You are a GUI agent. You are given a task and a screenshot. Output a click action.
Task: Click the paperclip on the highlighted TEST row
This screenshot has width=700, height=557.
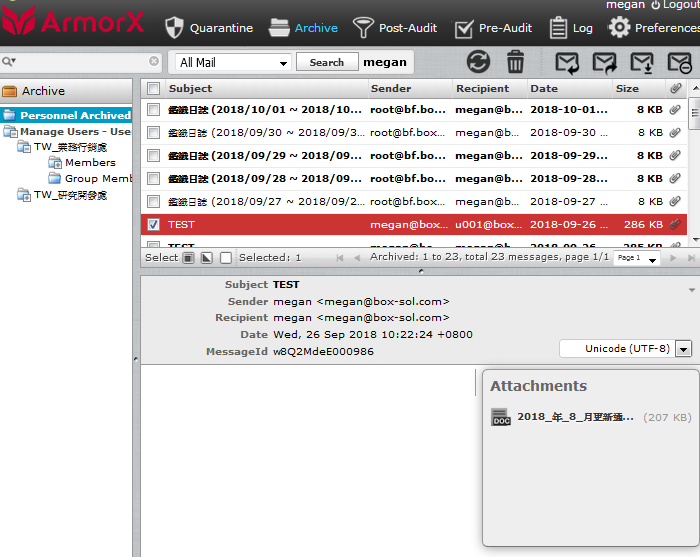click(x=675, y=224)
